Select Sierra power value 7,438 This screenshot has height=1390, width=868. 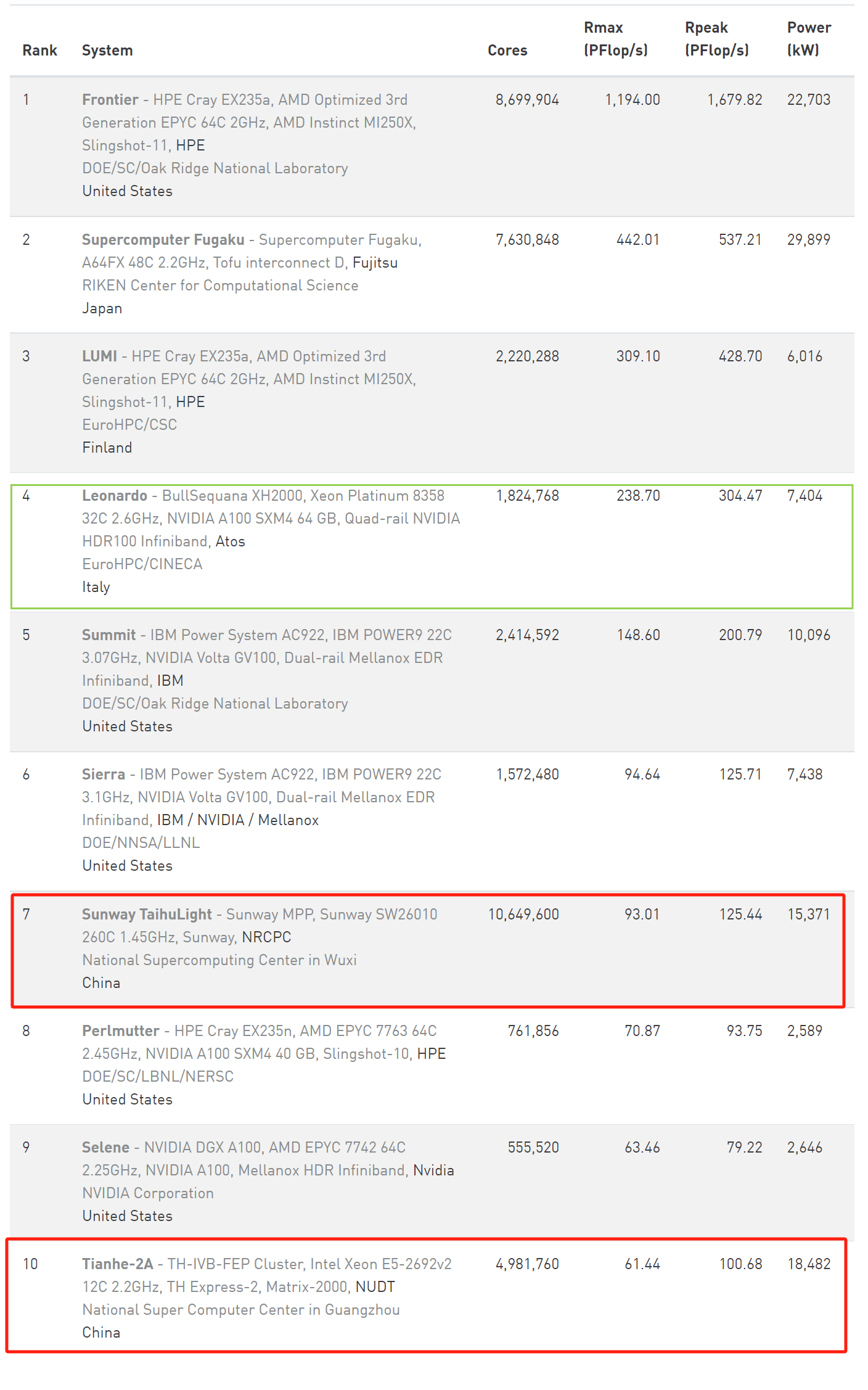click(805, 774)
